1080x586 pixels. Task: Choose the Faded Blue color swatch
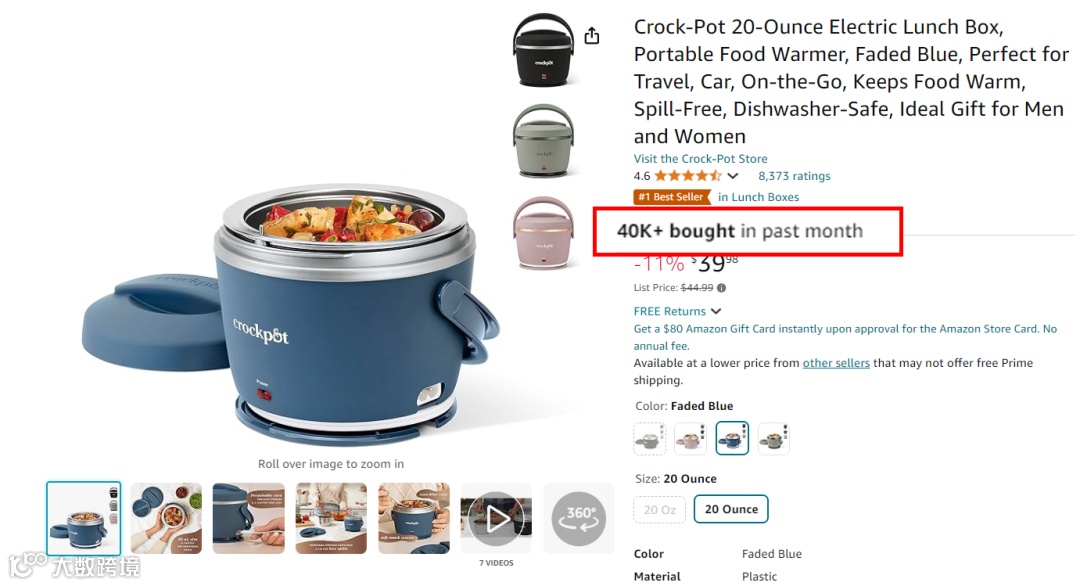(x=732, y=438)
